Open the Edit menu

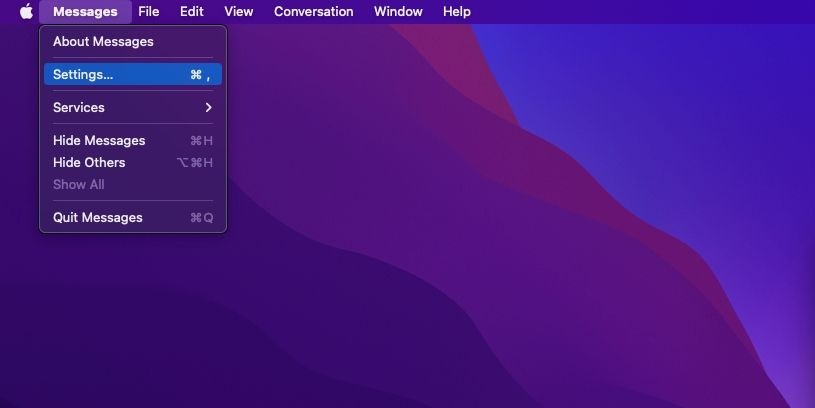(192, 11)
